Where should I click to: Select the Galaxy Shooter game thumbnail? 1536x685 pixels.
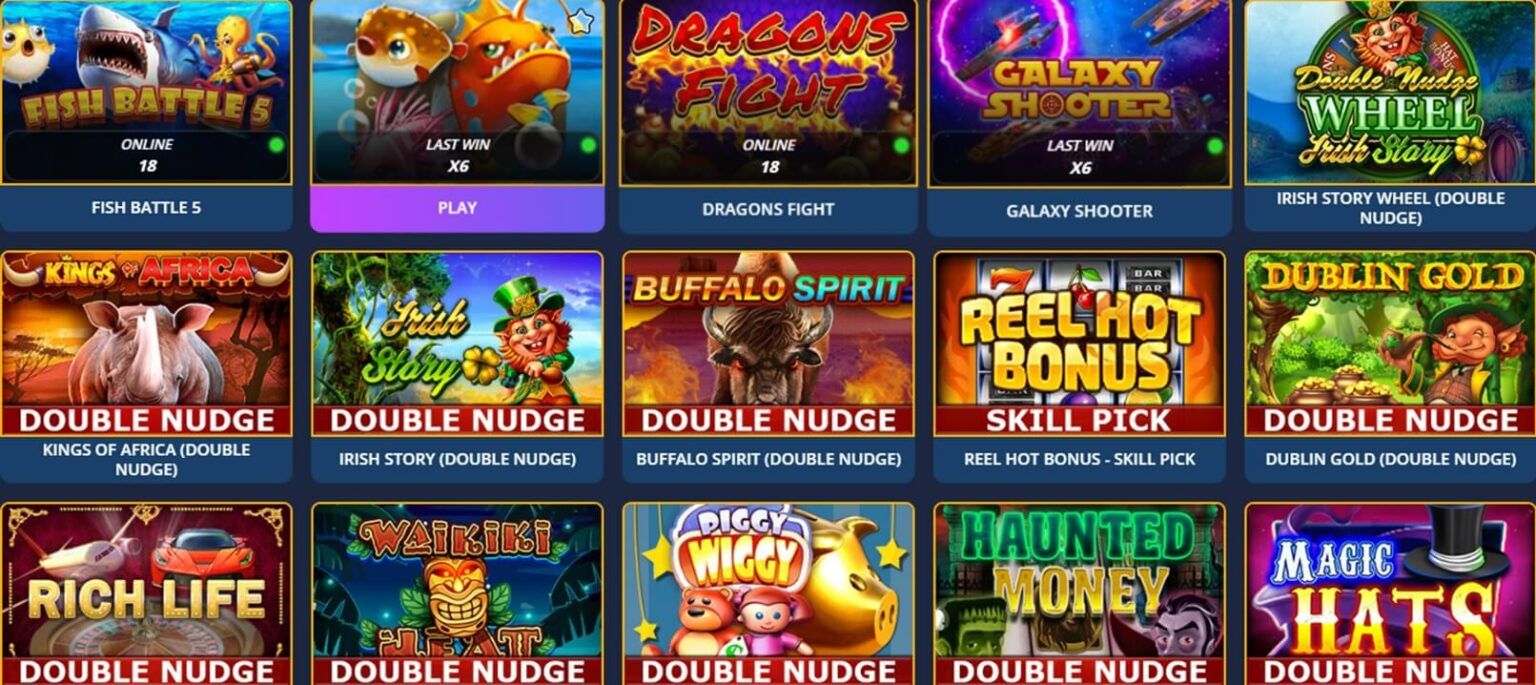pos(1079,94)
